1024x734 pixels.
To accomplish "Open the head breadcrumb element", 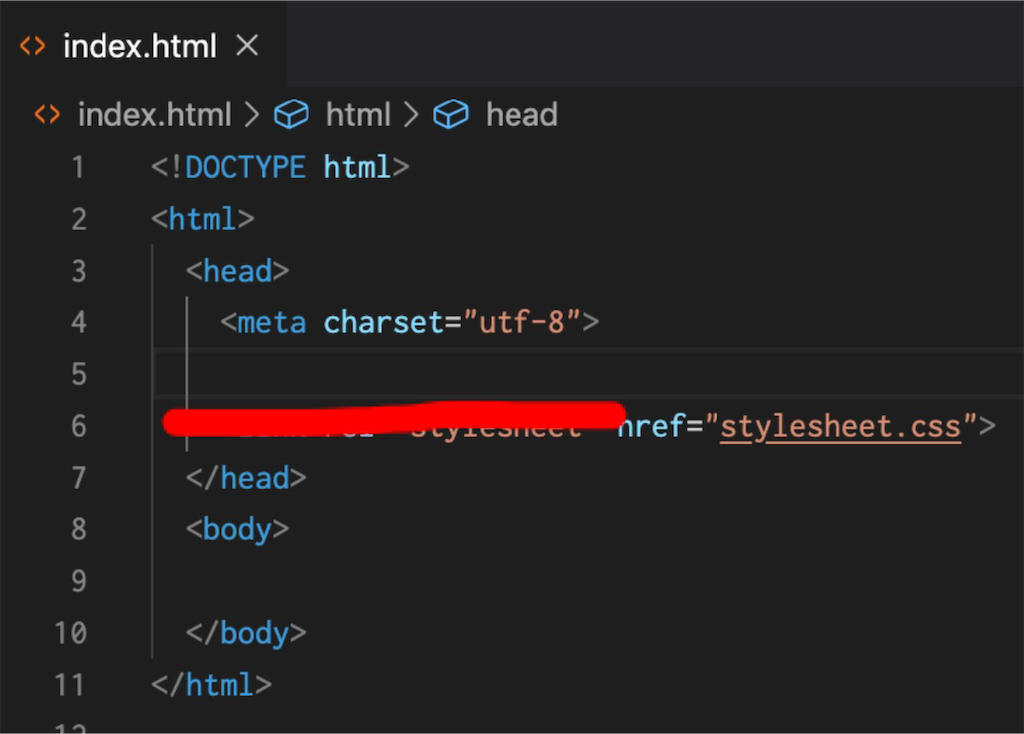I will pyautogui.click(x=522, y=114).
